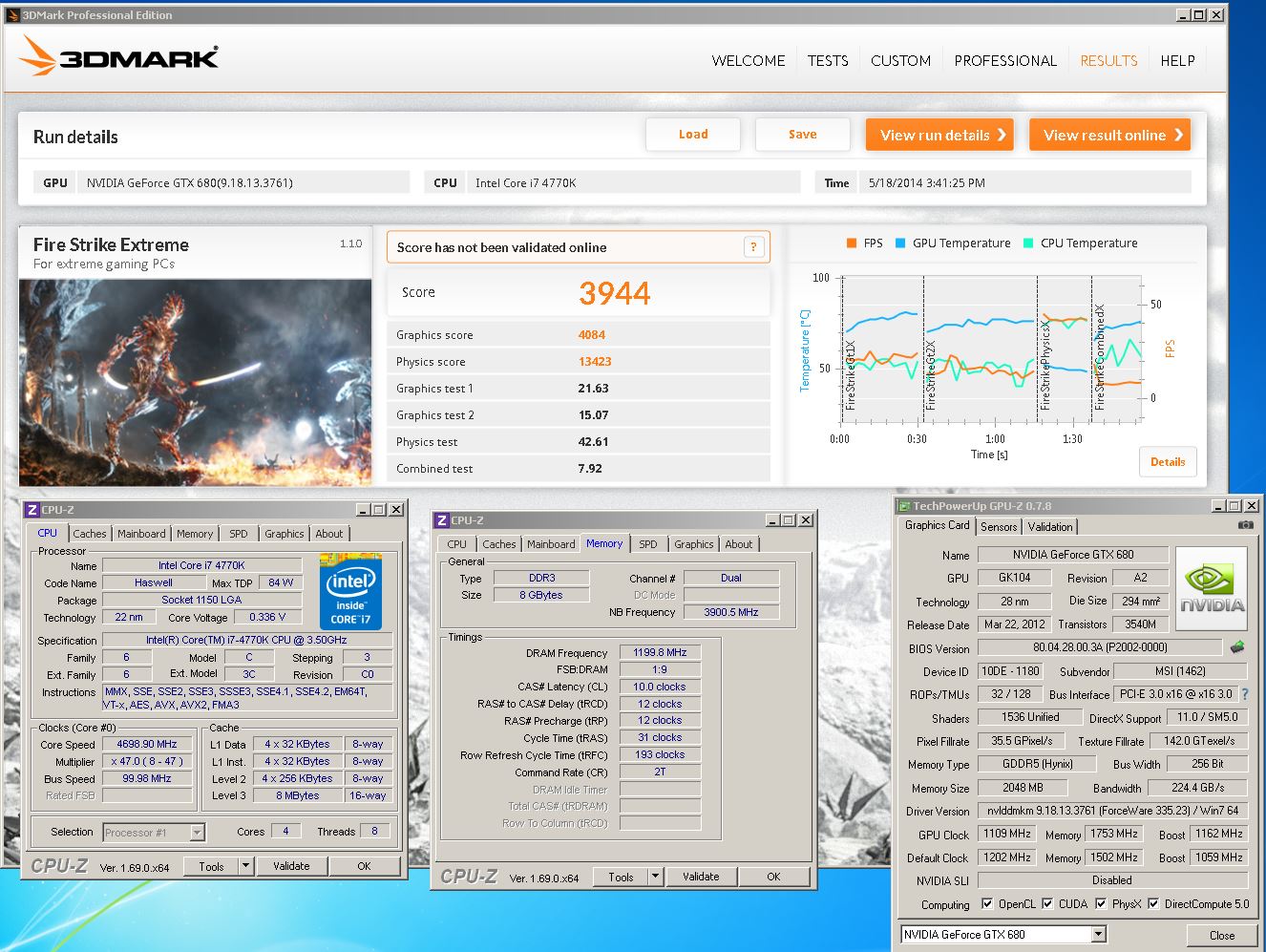
Task: Toggle the PhysX checkbox in GPU-Z
Action: pos(1101,903)
